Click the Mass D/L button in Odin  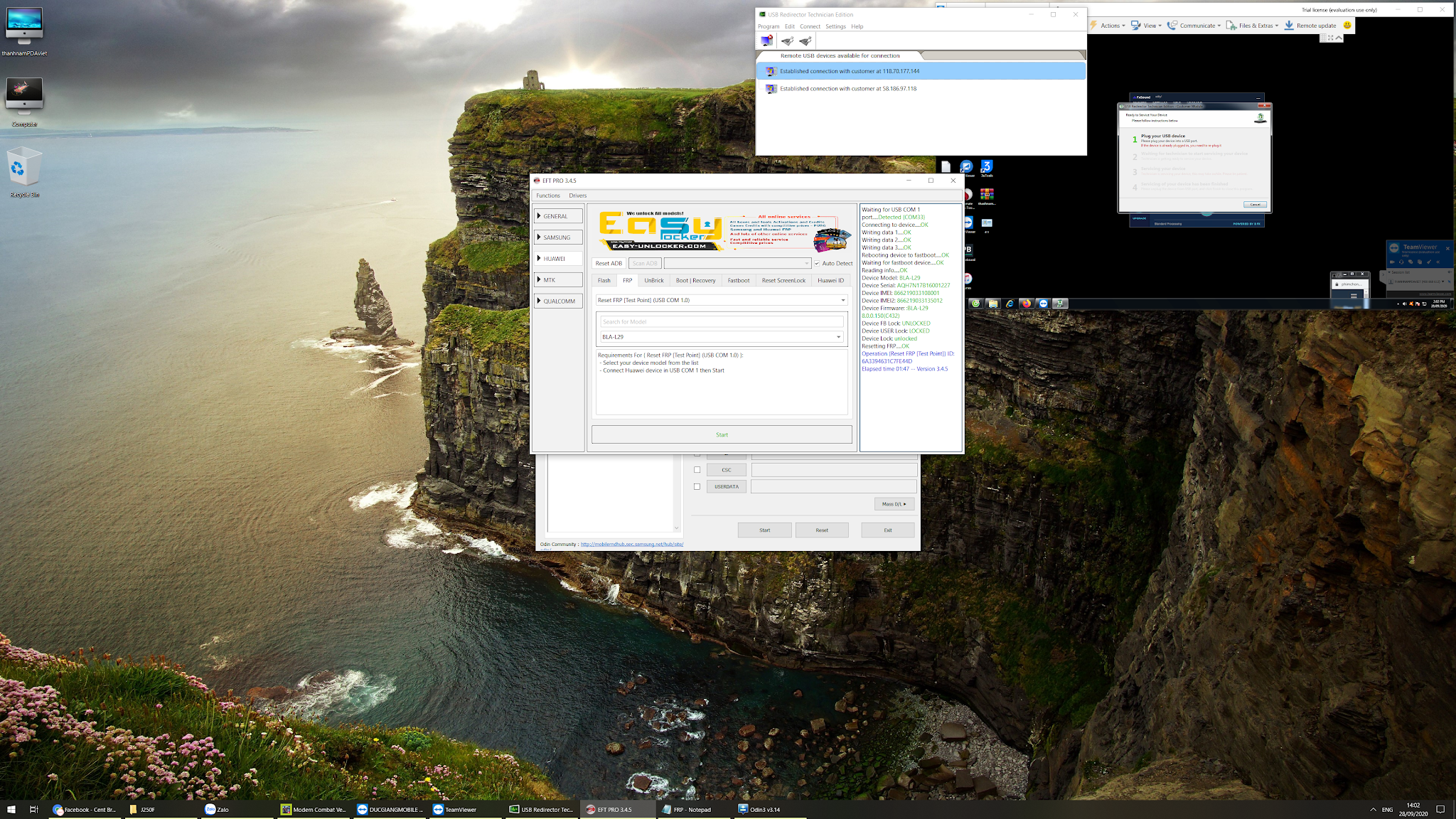pos(894,504)
